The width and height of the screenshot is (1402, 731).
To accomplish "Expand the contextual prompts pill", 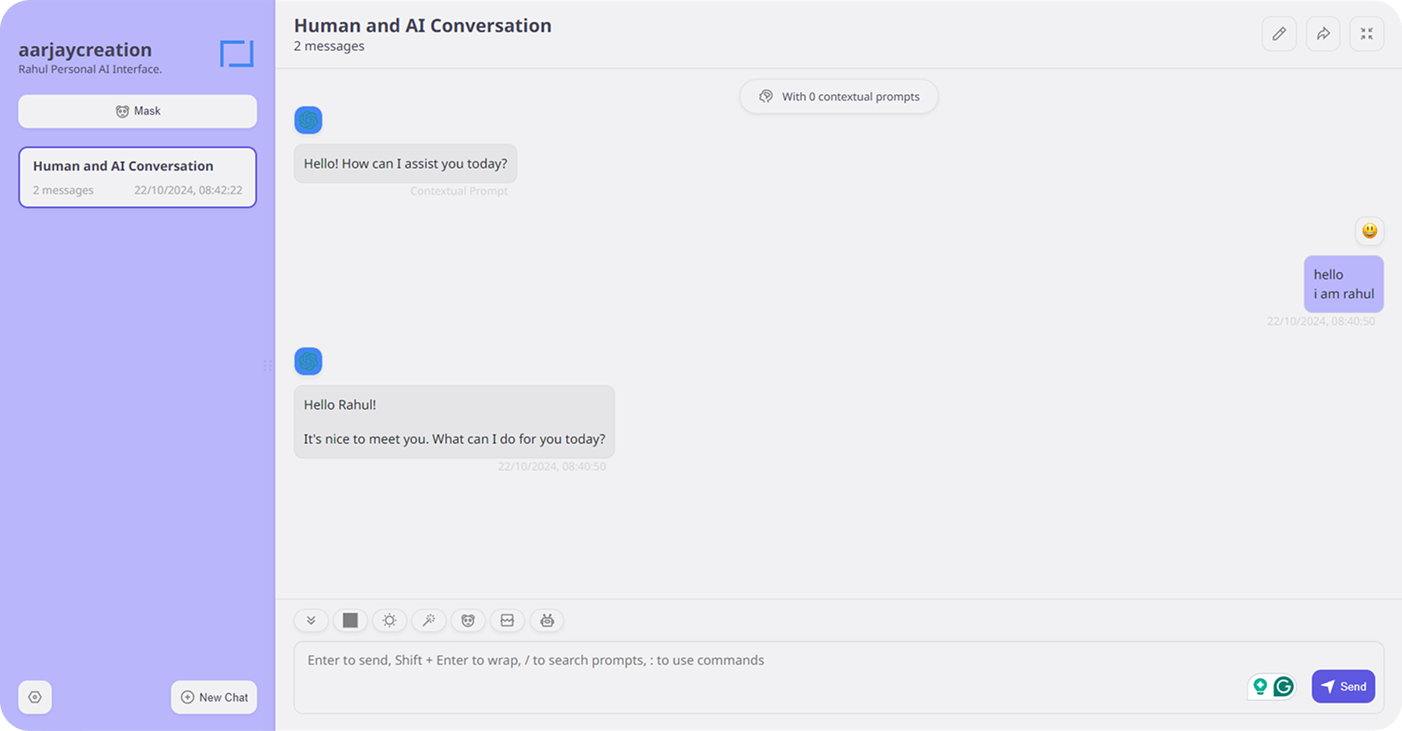I will pos(838,96).
